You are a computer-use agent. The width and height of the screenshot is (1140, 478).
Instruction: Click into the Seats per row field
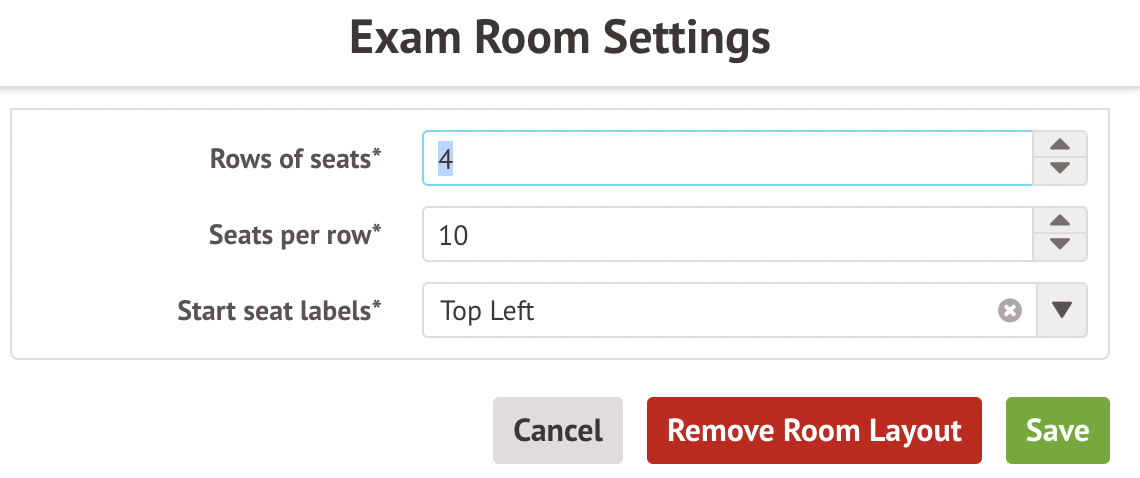click(x=727, y=234)
